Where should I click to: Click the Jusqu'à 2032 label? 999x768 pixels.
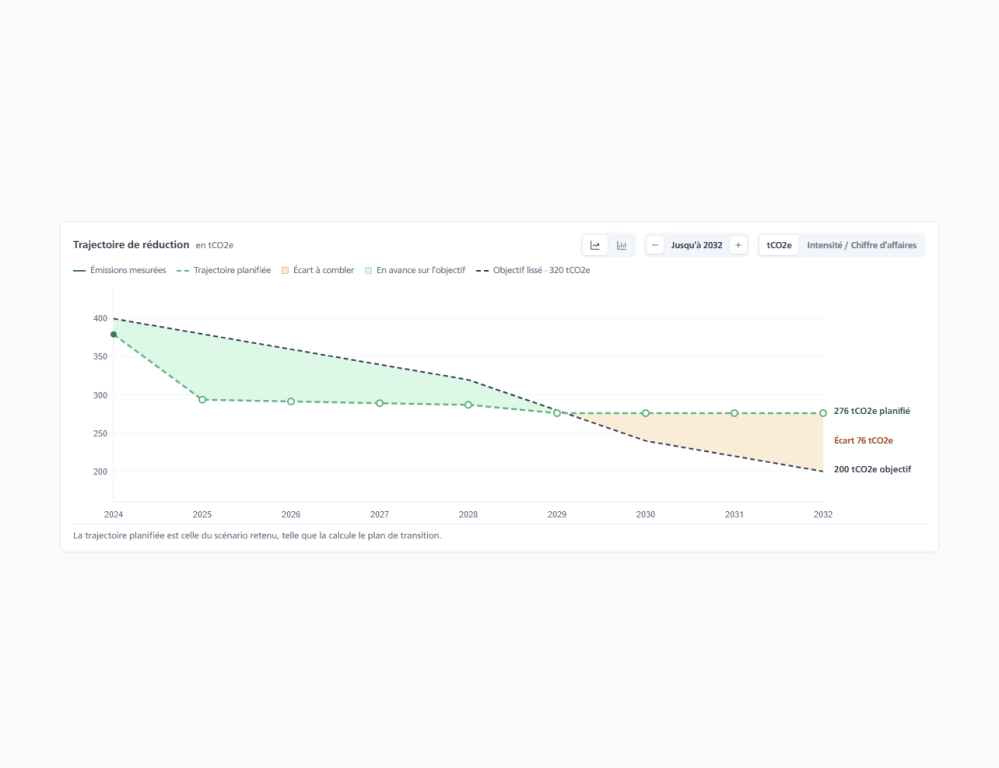(696, 245)
